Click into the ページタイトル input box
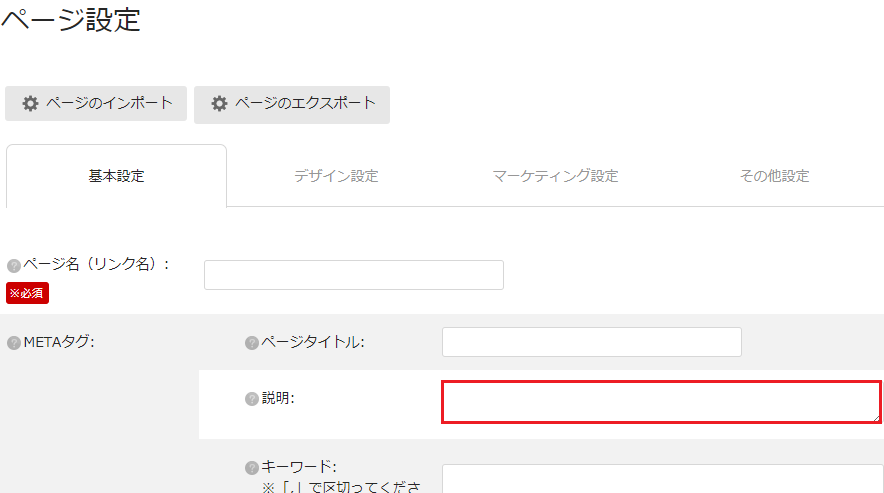Image resolution: width=884 pixels, height=493 pixels. 592,342
